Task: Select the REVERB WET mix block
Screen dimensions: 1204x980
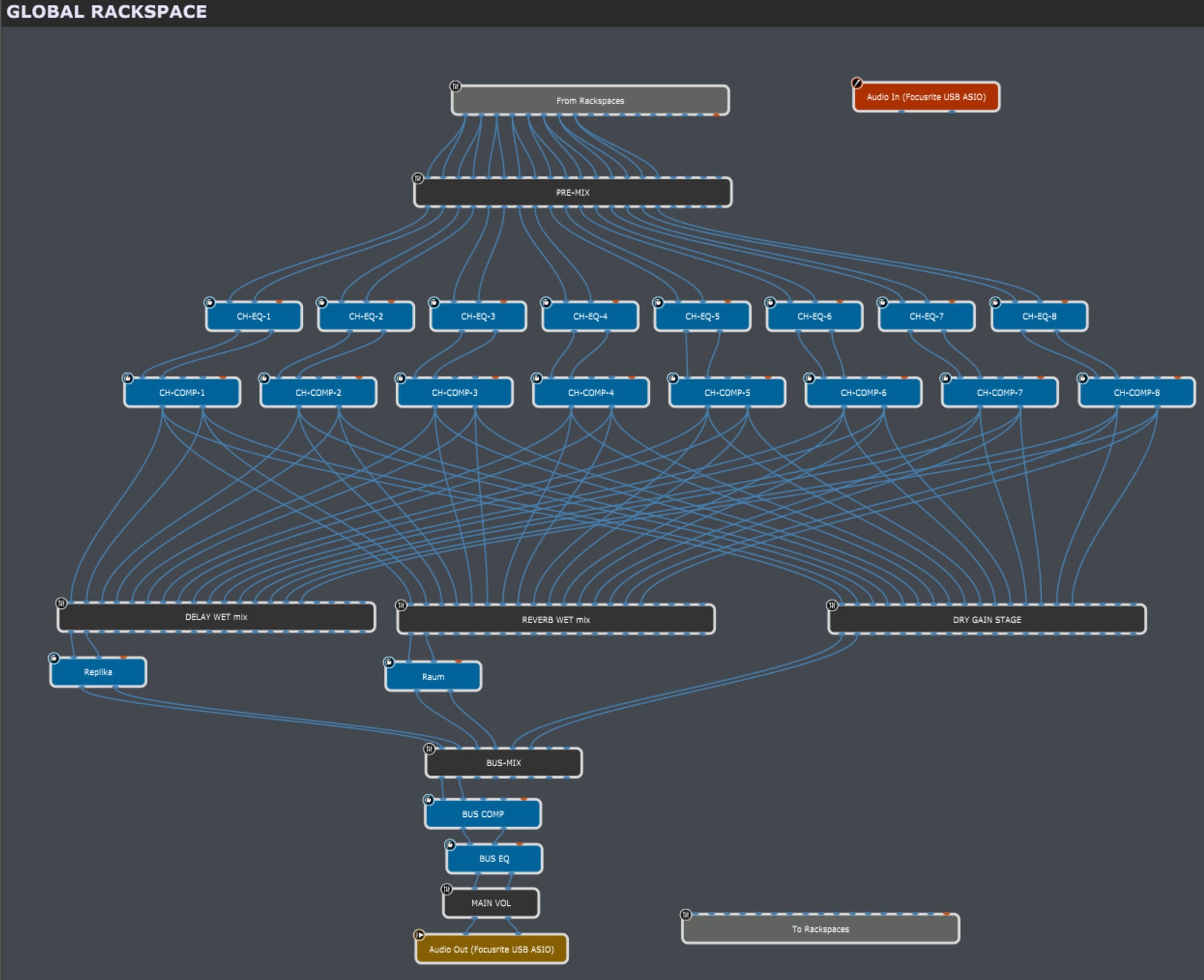Action: point(556,620)
